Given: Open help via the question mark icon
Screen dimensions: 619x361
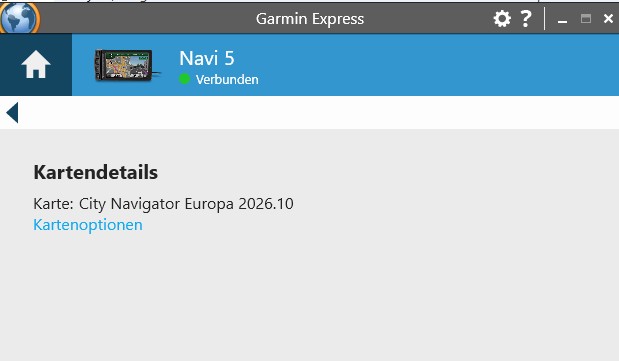Looking at the screenshot, I should pyautogui.click(x=526, y=19).
